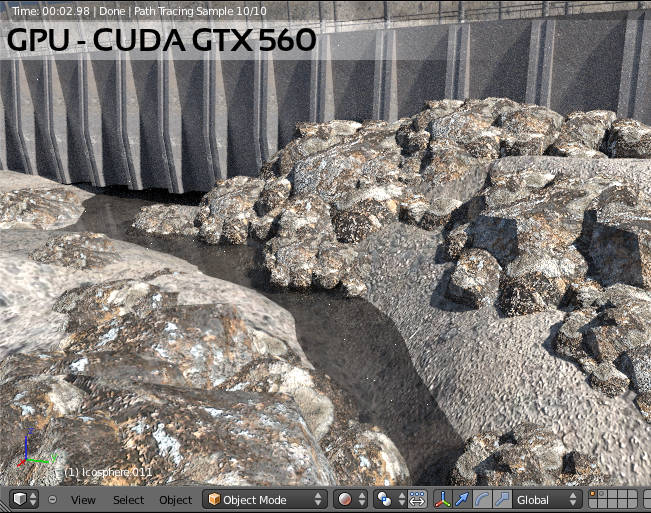Open the pivot point selector
This screenshot has height=513, width=651.
coord(390,499)
